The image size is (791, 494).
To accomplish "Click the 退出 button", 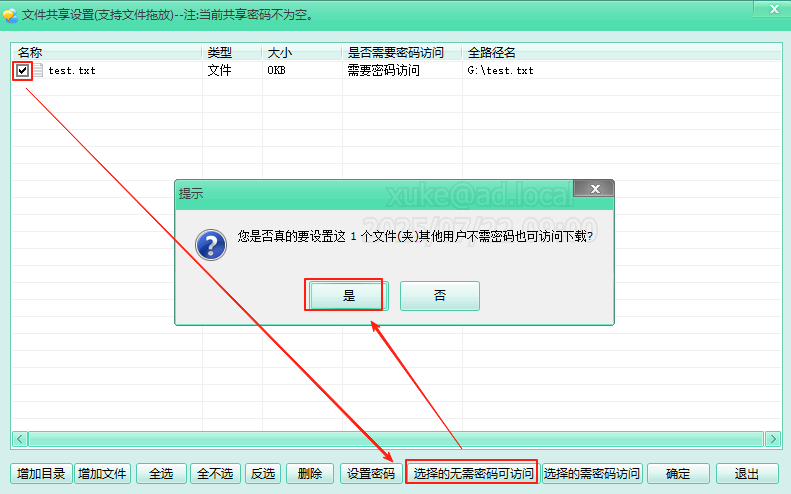I will (x=747, y=474).
